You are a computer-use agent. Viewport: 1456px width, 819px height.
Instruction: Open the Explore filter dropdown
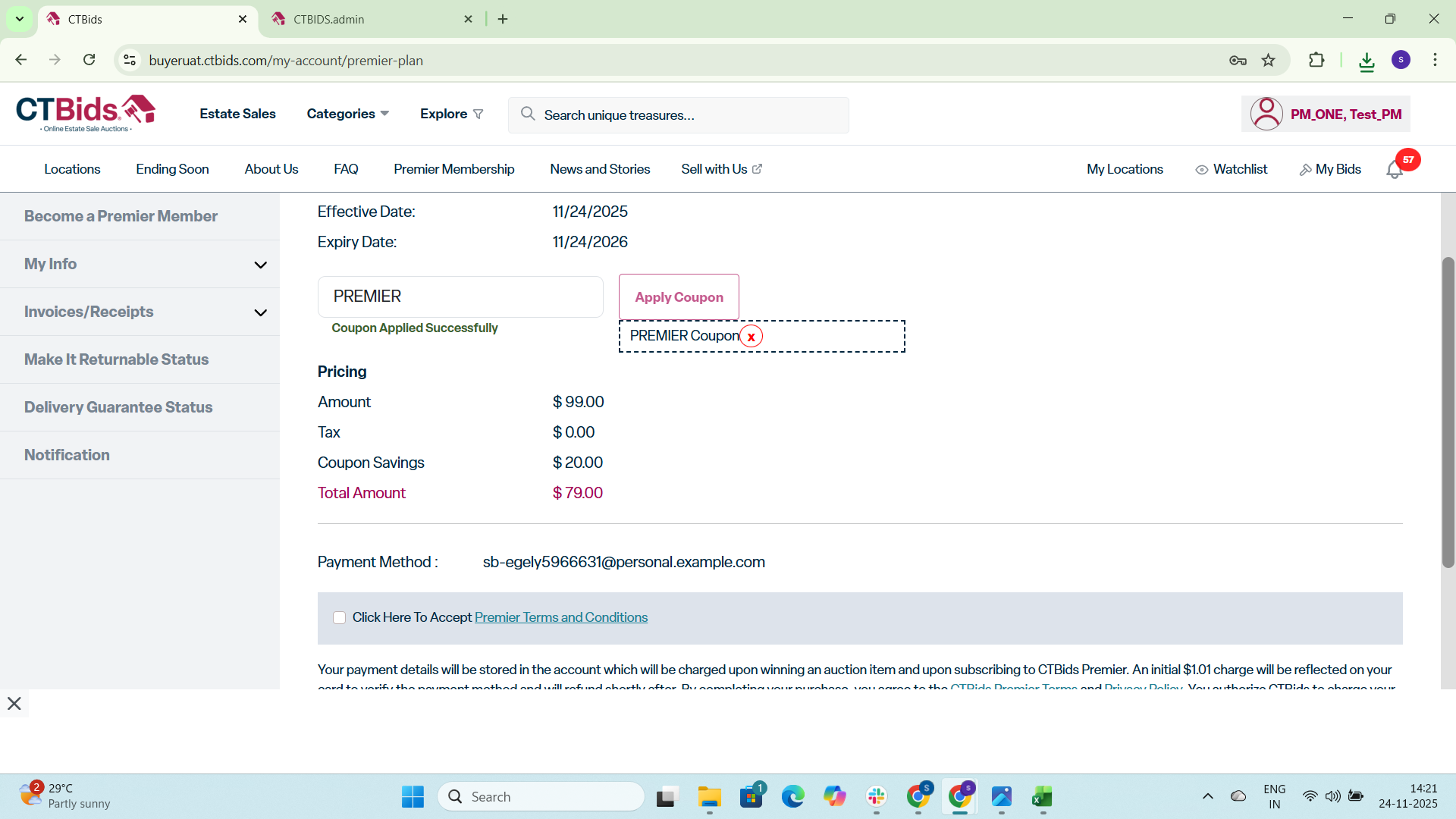pyautogui.click(x=451, y=114)
